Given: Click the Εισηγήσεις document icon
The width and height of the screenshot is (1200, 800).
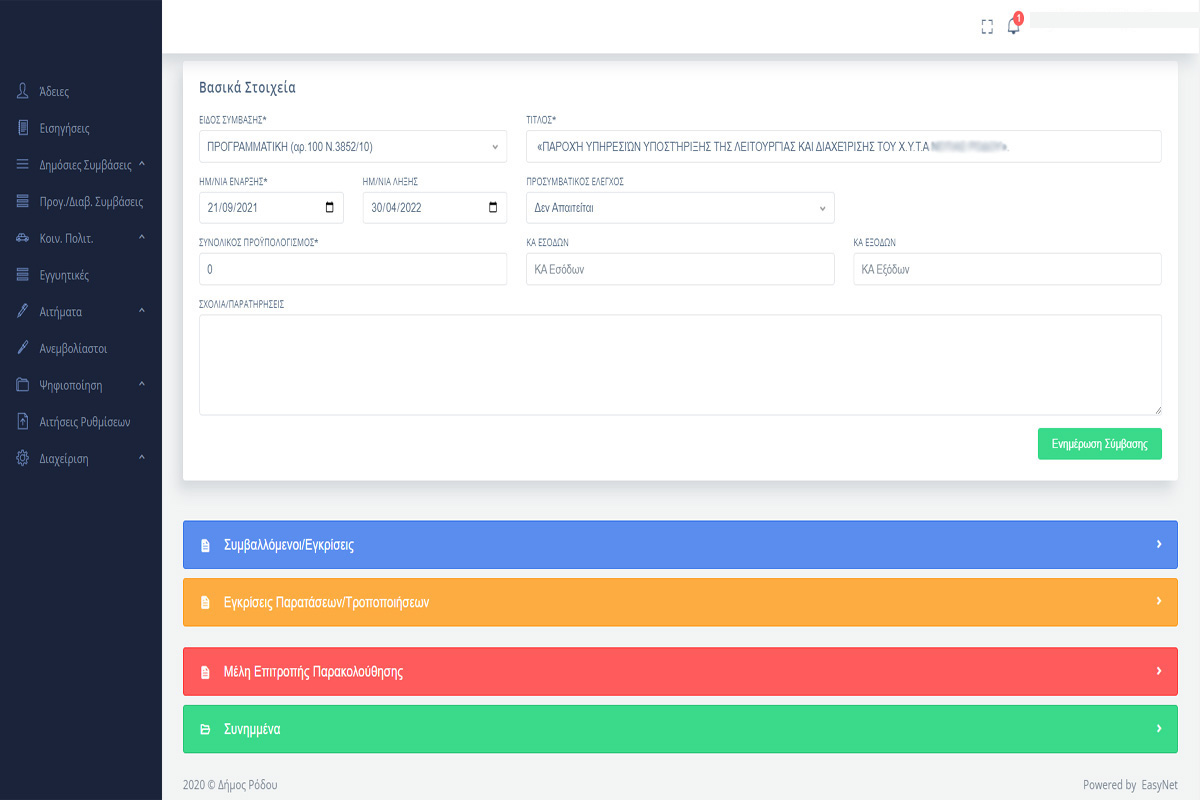Looking at the screenshot, I should [23, 128].
